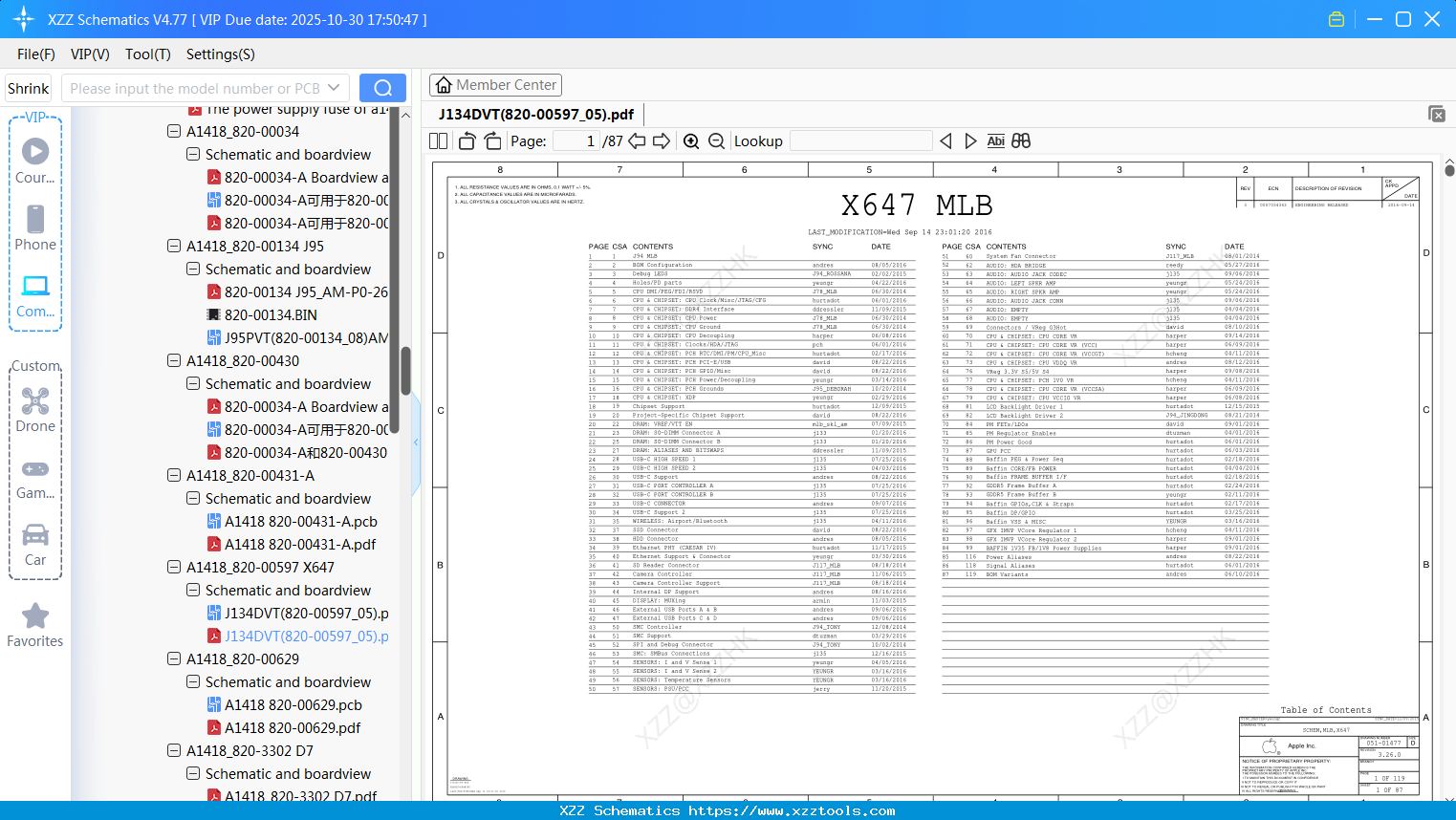1456x820 pixels.
Task: Collapse the A1418_820-00597 X647 node
Action: tap(174, 567)
